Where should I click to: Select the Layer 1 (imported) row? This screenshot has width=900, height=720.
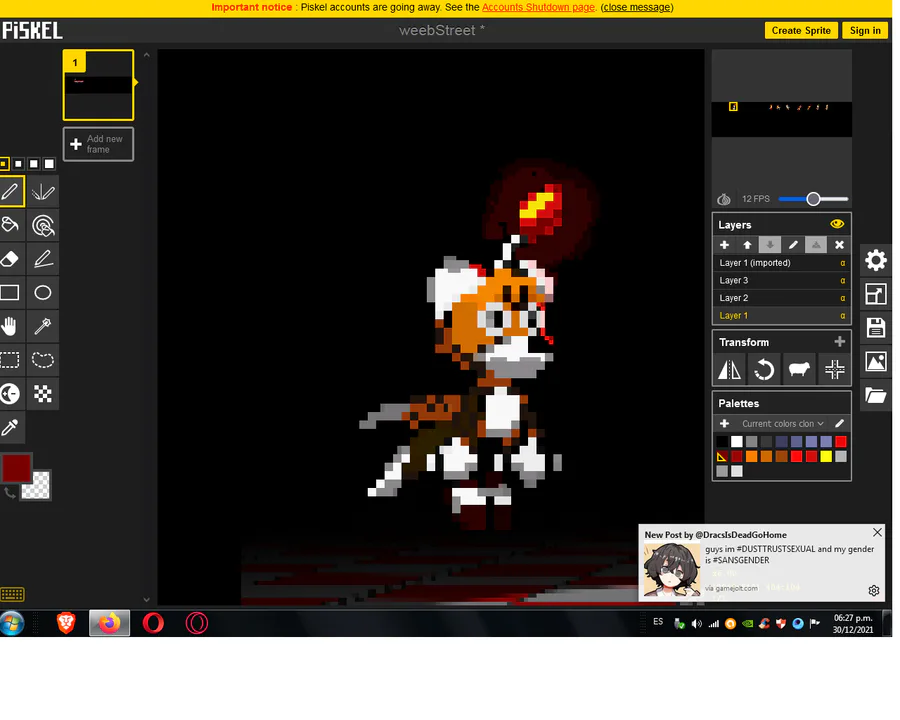781,263
